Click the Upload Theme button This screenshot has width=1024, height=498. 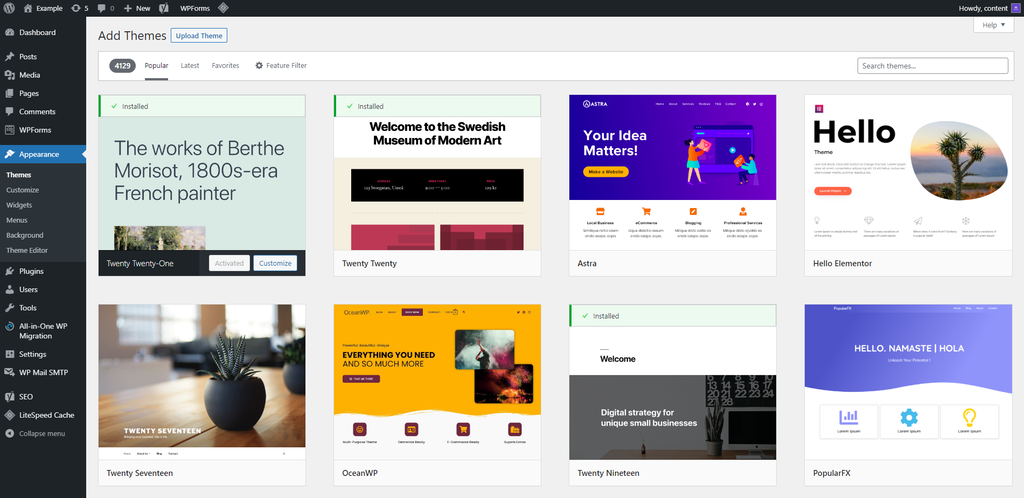(199, 35)
